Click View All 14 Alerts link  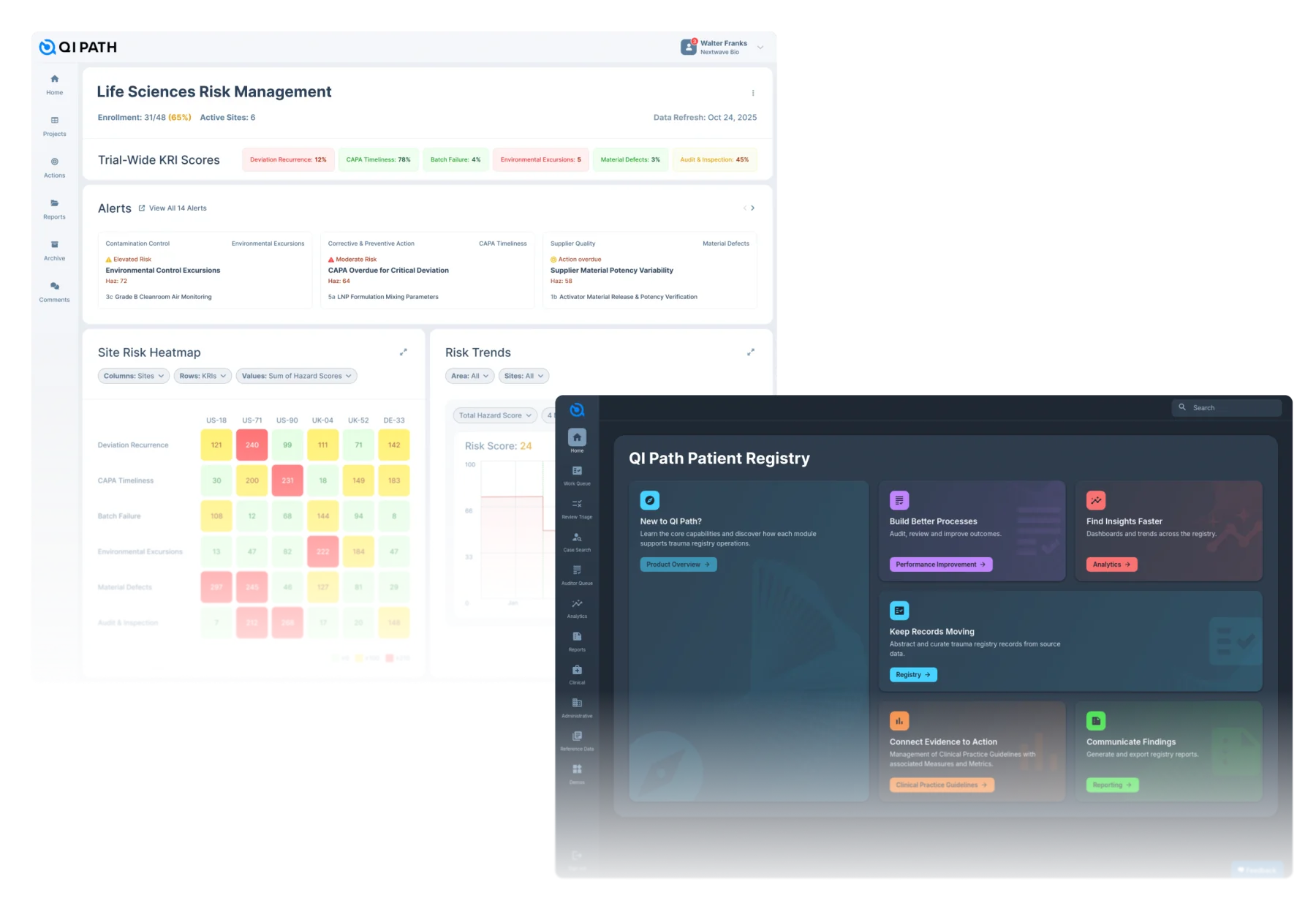173,208
